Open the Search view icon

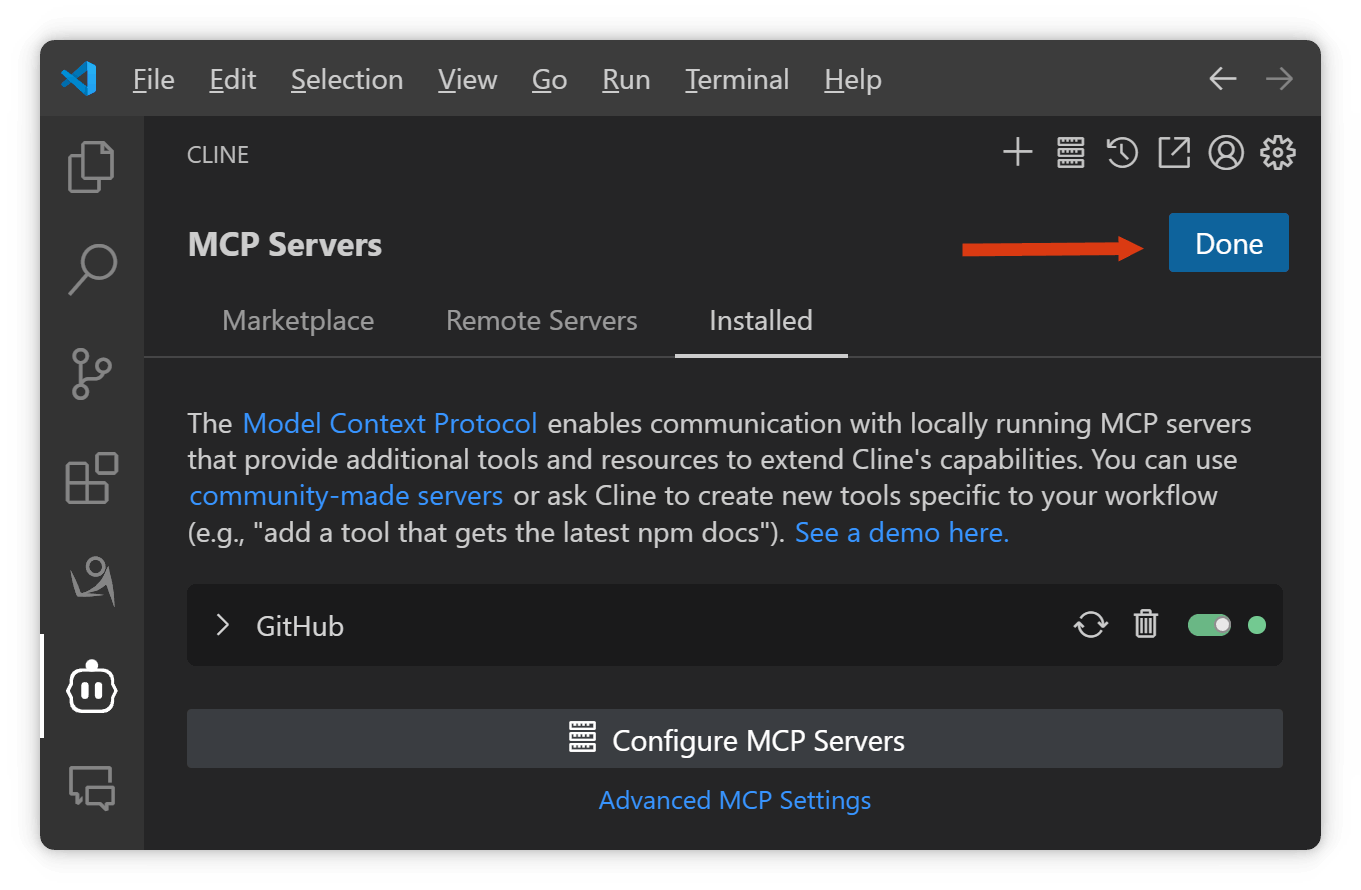coord(91,269)
